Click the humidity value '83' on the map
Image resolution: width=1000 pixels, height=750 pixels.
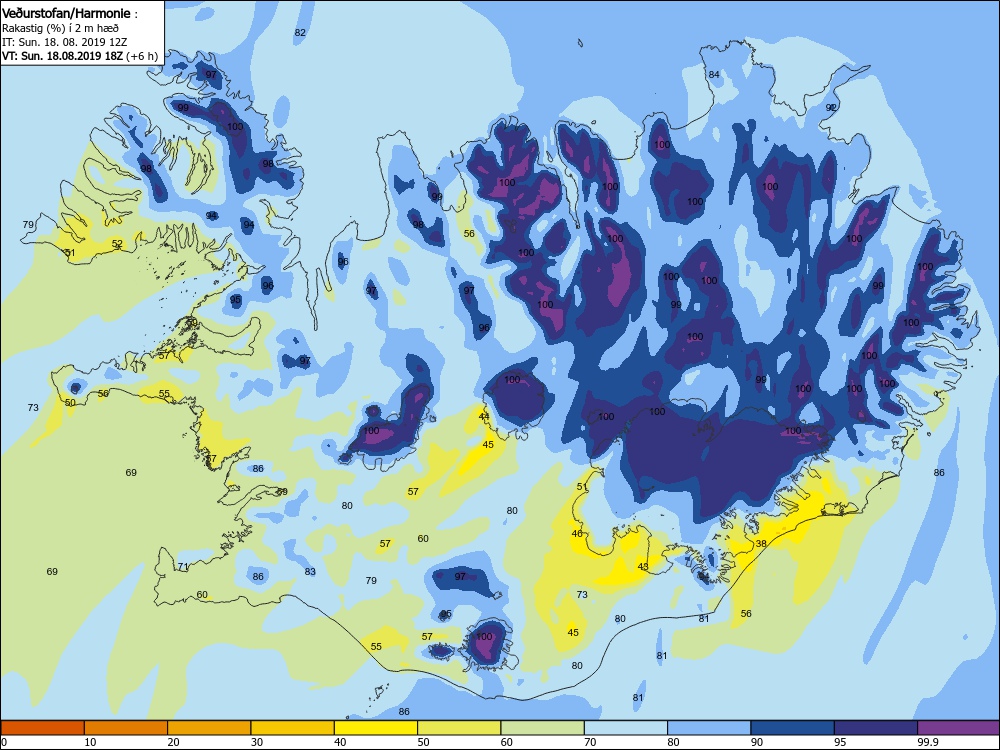[310, 571]
